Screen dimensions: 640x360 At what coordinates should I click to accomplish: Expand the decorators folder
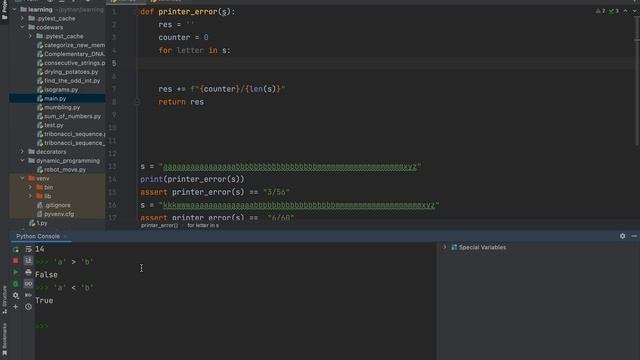click(x=22, y=151)
